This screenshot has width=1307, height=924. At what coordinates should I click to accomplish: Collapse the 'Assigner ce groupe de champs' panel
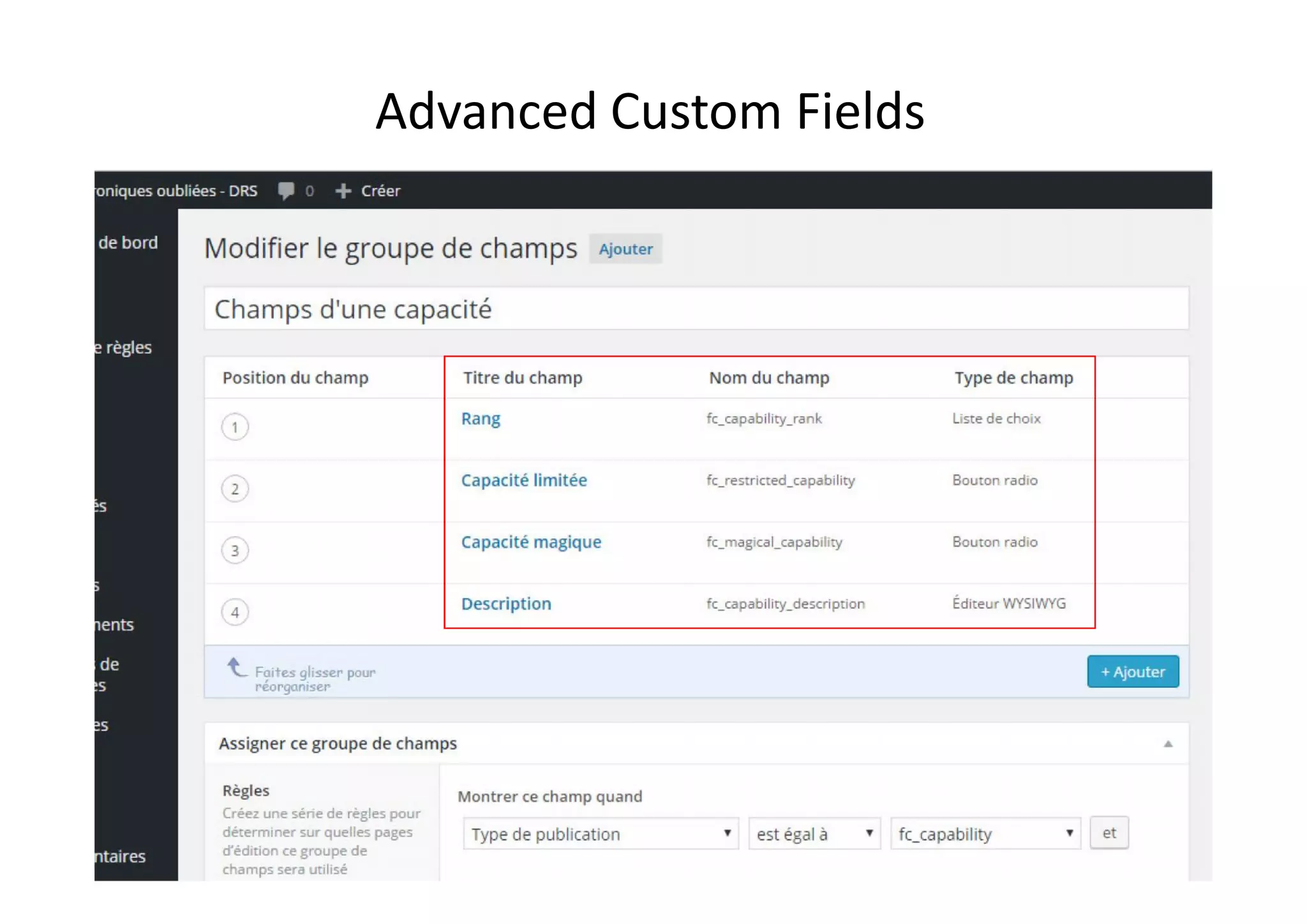pos(1168,744)
